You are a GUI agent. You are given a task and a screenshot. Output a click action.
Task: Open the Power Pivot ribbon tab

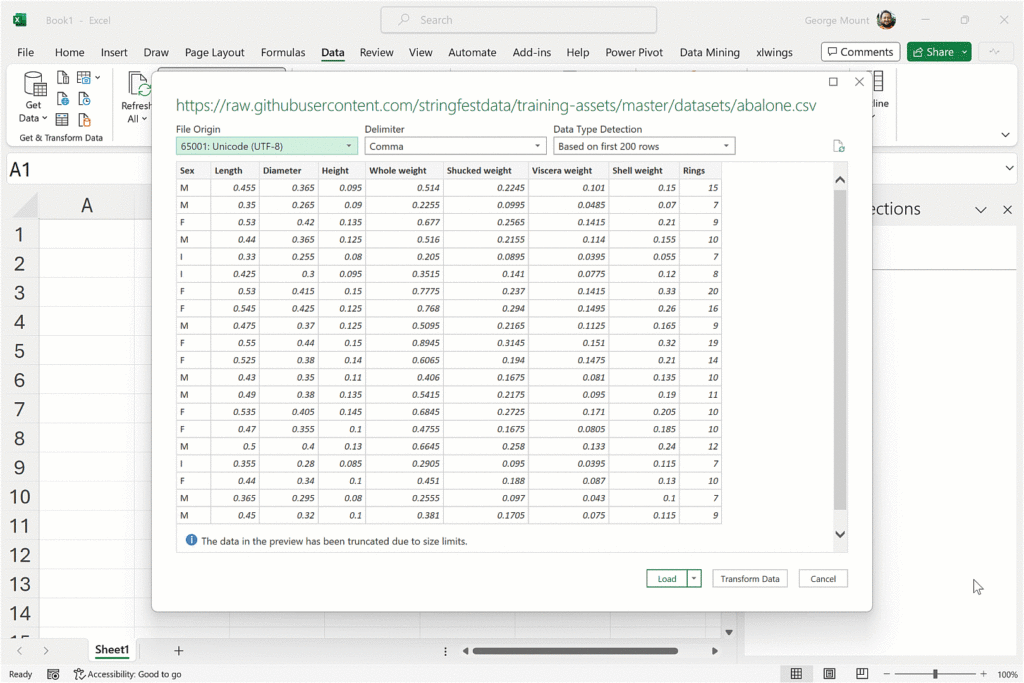click(634, 52)
